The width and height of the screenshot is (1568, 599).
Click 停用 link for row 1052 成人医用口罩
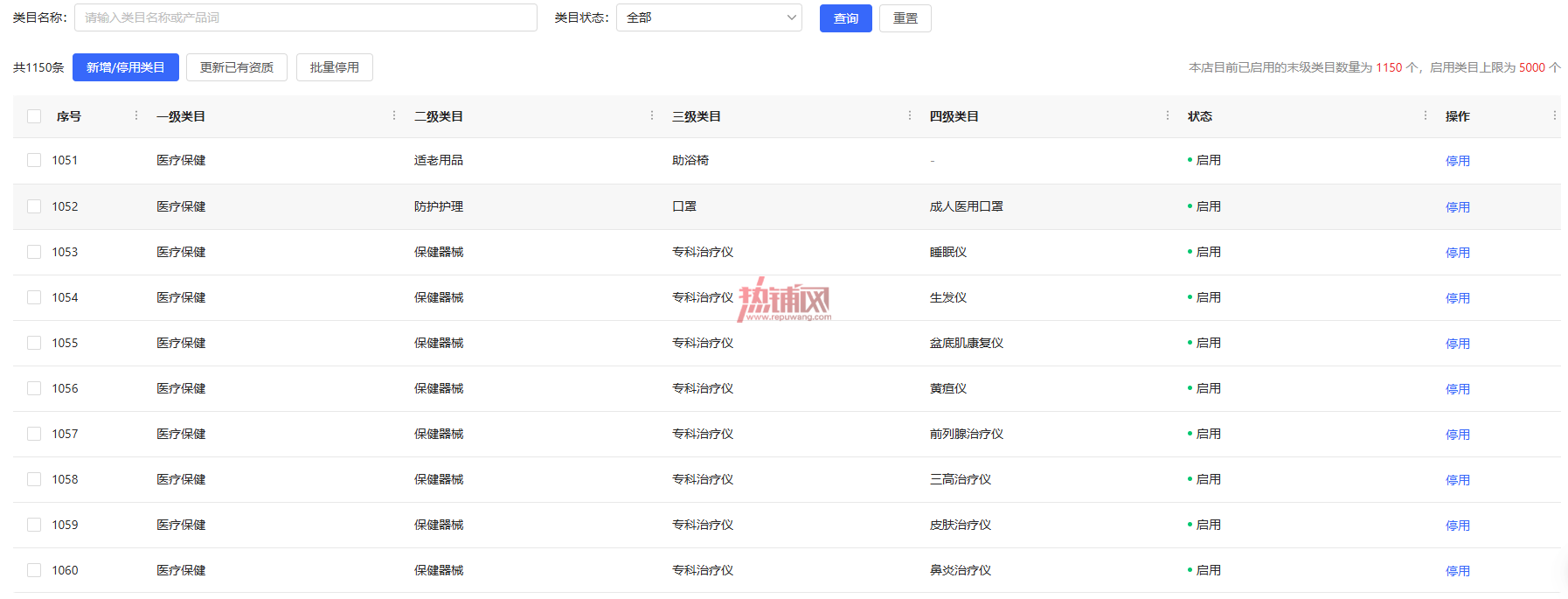click(1458, 207)
